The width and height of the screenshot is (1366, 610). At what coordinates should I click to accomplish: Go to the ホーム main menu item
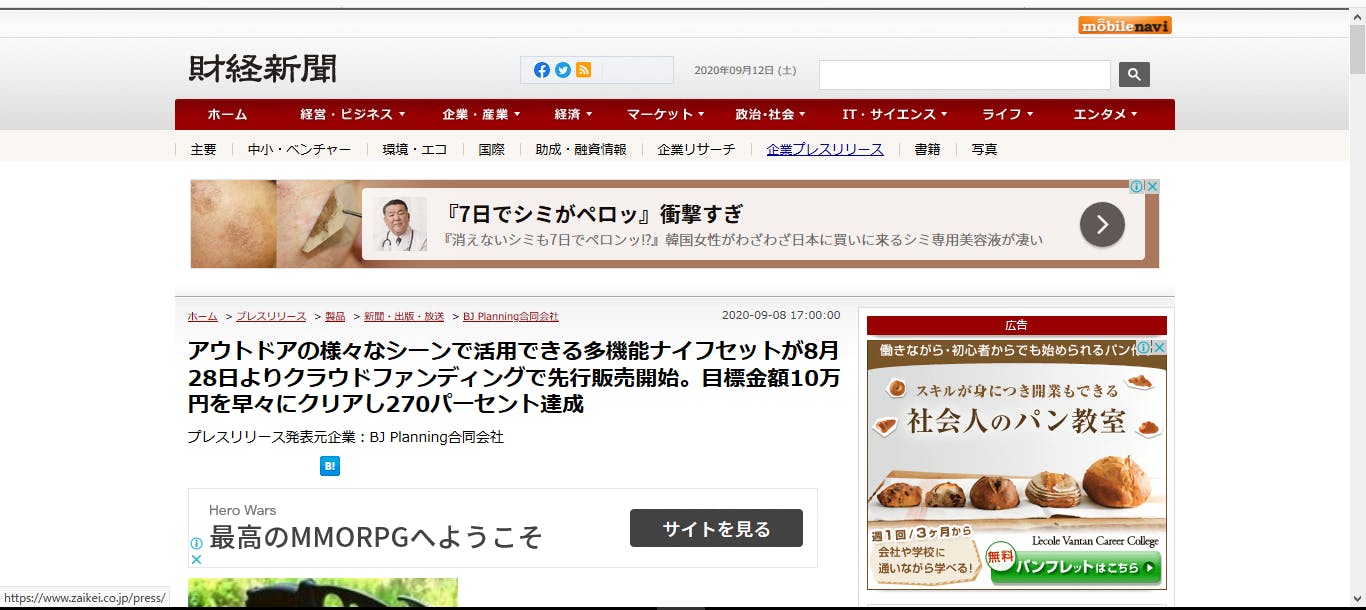point(227,115)
